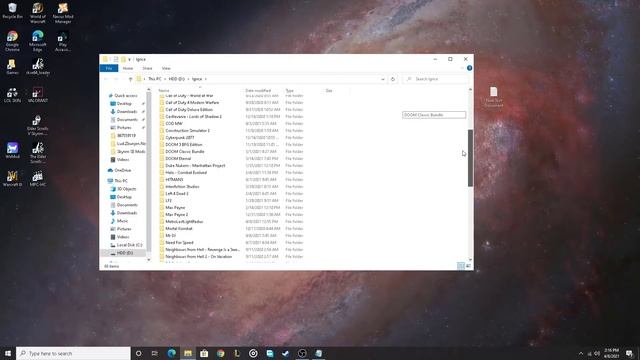Select the Cyberpunk 2077 folder

click(180, 138)
